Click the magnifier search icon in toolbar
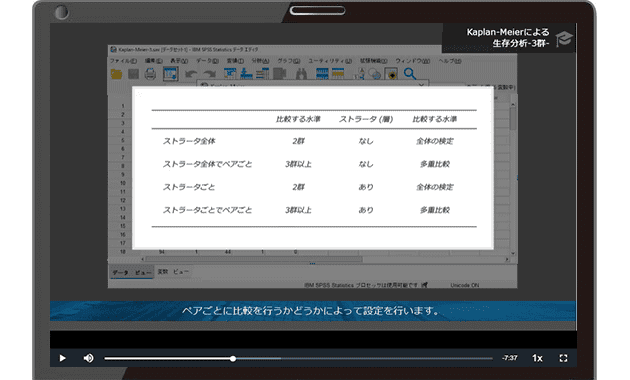Screen dimensions: 630x380 [409, 74]
